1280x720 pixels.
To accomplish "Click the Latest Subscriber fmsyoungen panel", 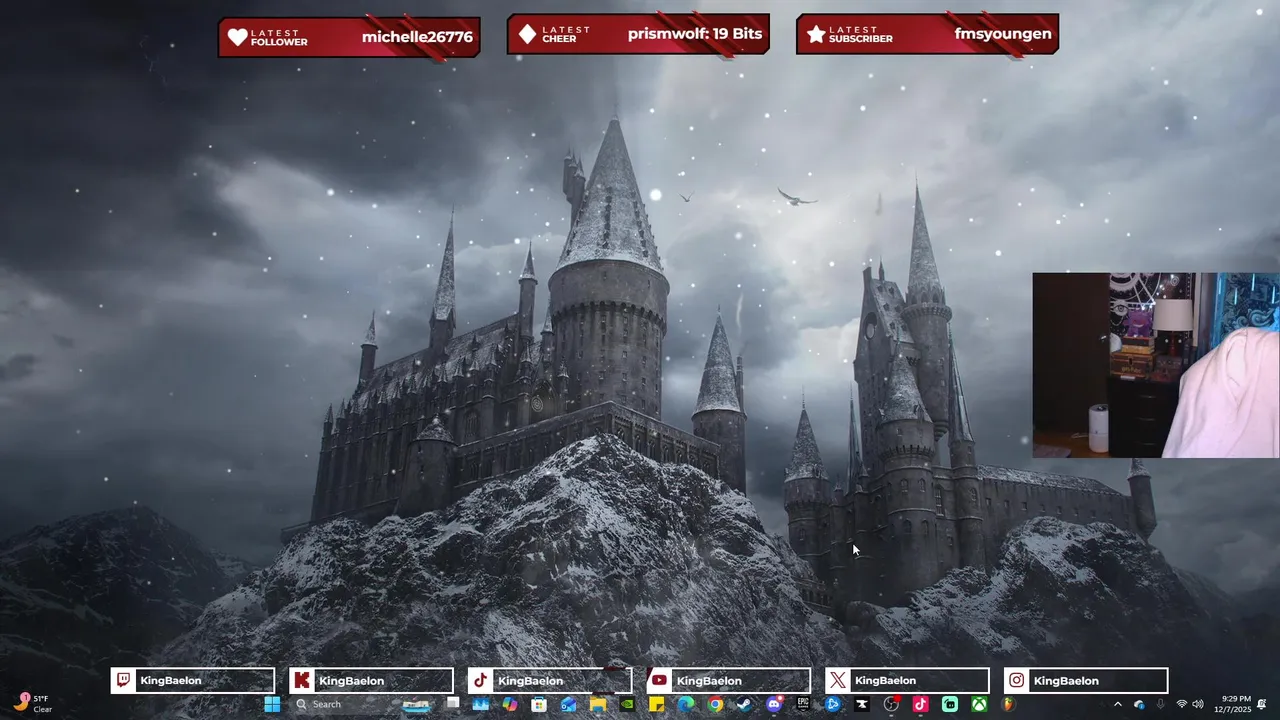I will click(927, 34).
